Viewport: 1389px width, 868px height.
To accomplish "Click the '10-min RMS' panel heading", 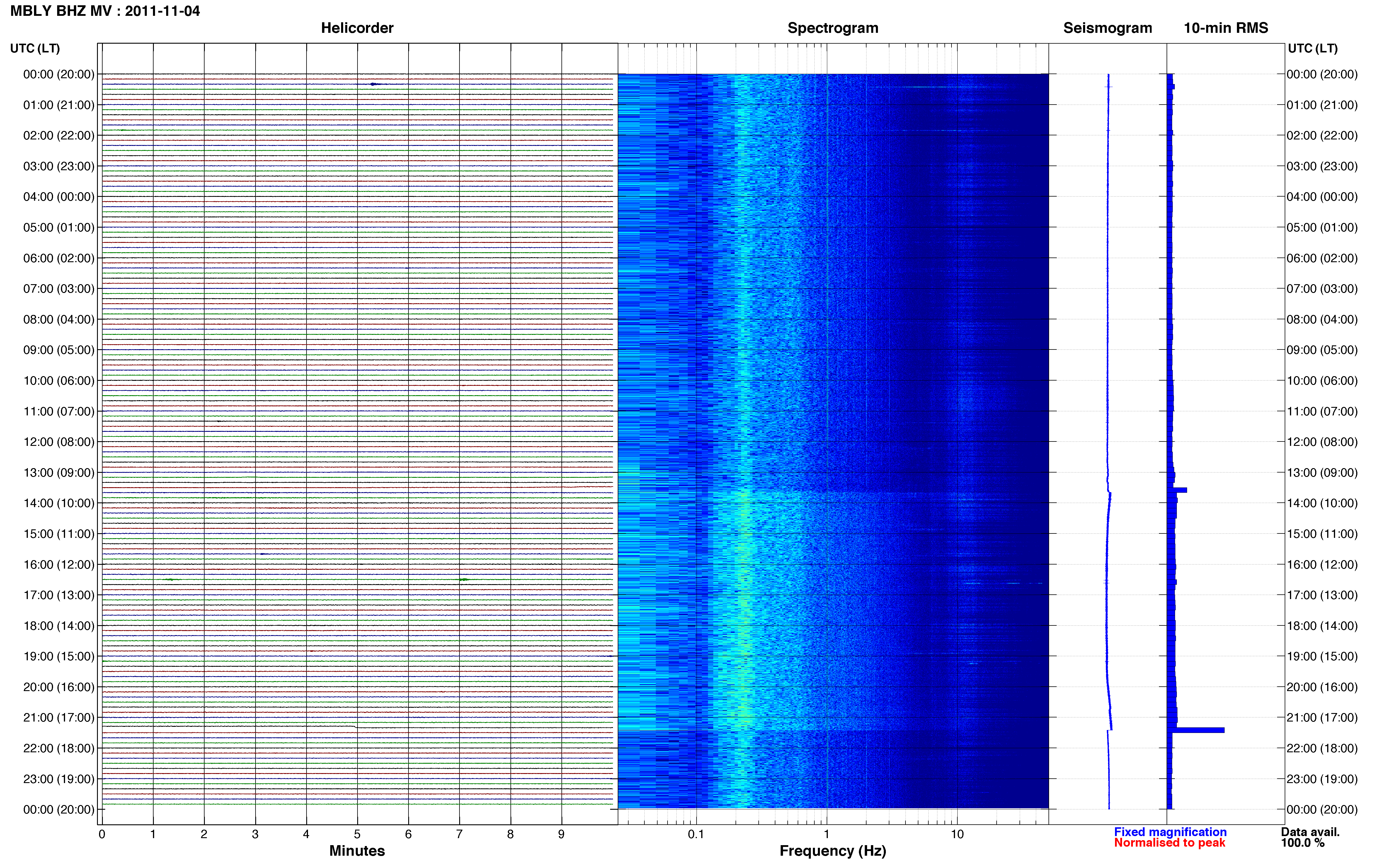I will click(x=1226, y=28).
